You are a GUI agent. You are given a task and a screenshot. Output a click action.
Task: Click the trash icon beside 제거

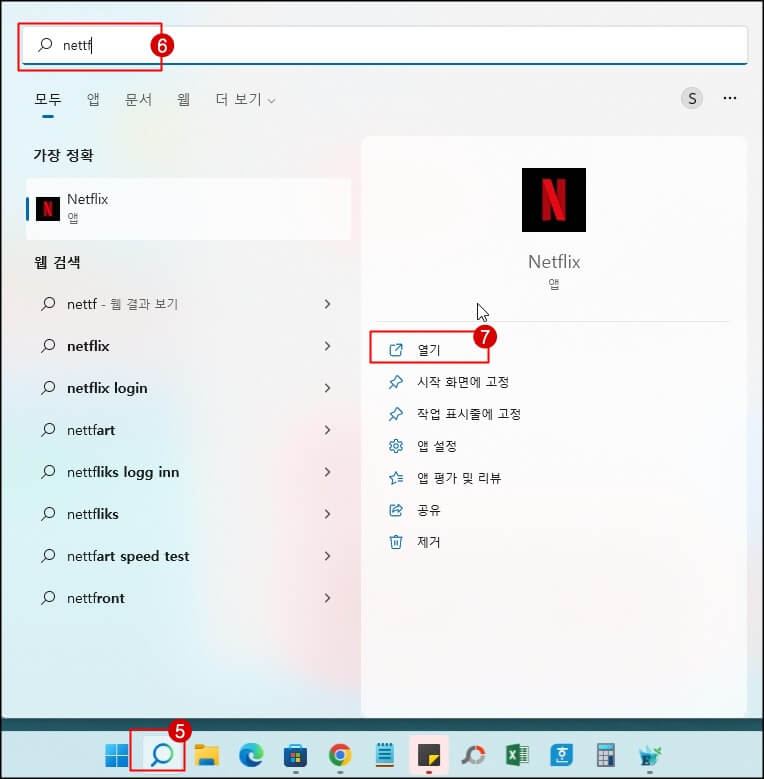point(396,542)
